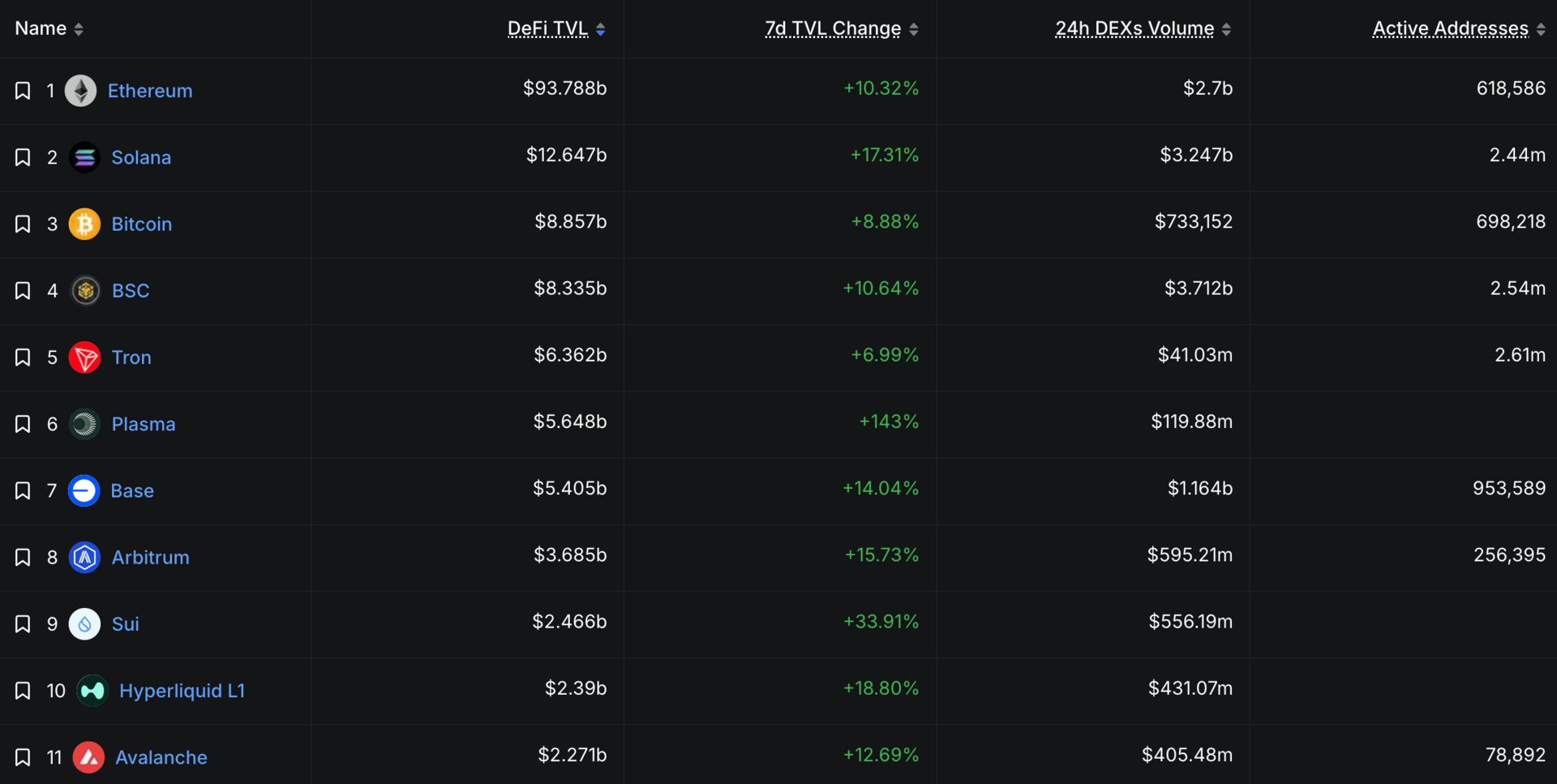Bookmark the BSC row

(x=23, y=290)
